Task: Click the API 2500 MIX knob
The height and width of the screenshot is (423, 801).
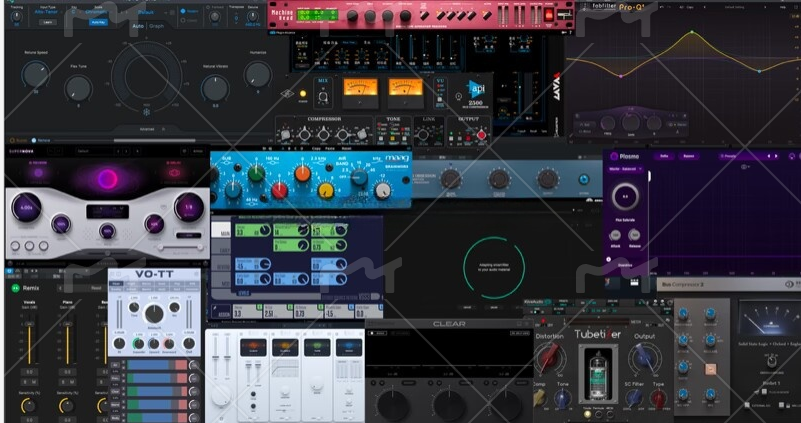Action: click(323, 97)
